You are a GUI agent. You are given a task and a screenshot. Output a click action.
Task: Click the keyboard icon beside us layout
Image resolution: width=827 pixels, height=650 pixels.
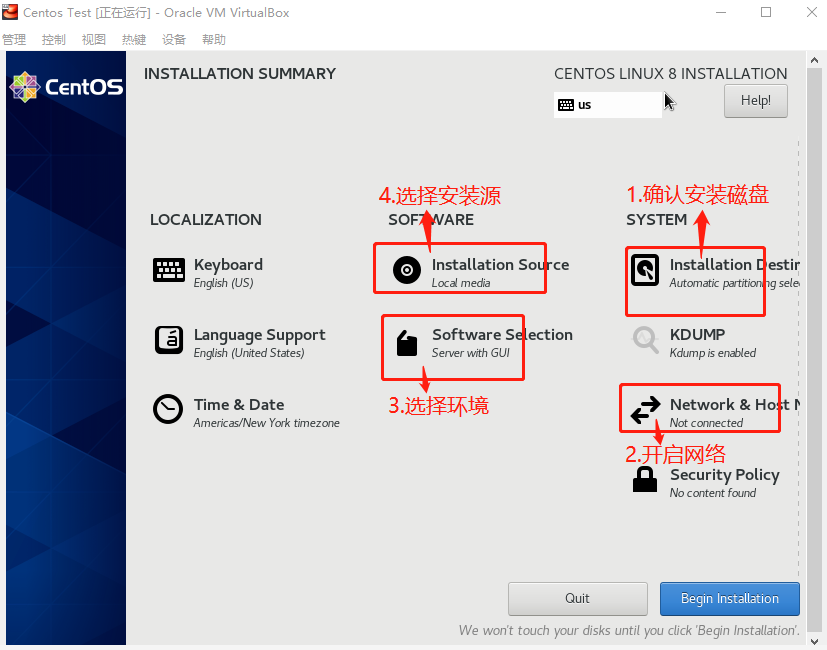[566, 105]
